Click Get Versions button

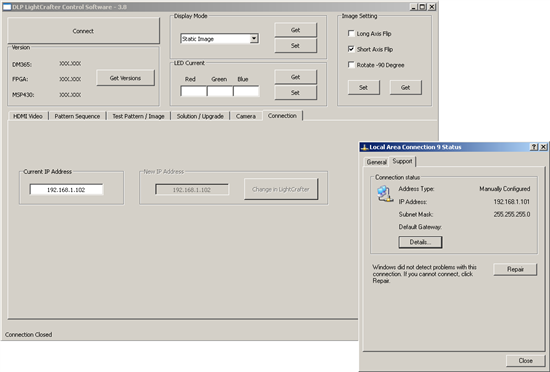click(x=125, y=78)
